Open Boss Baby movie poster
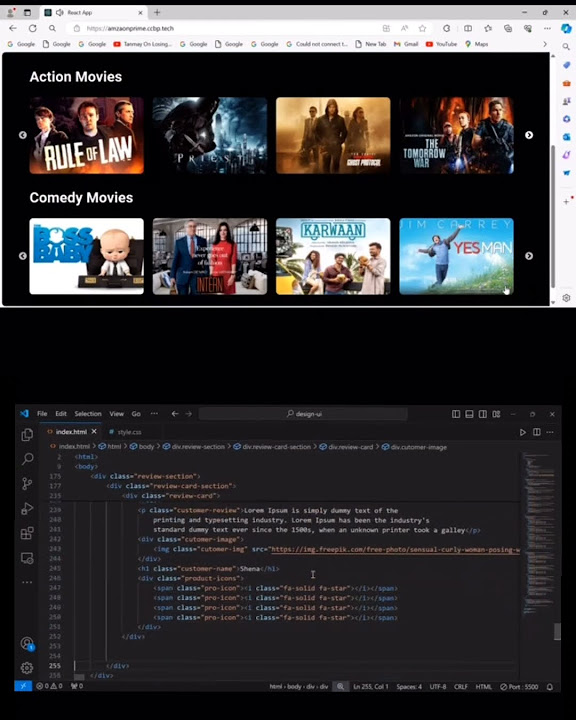 [86, 256]
